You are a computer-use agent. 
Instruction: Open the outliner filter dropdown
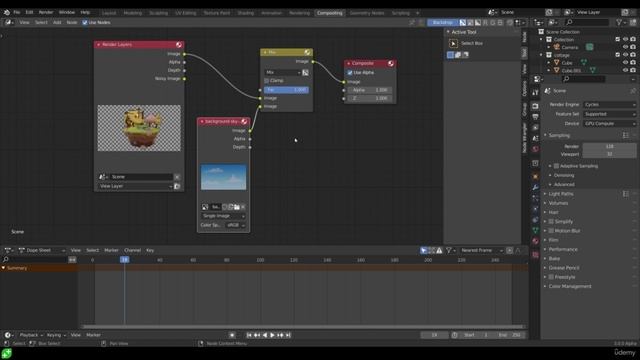(x=620, y=22)
